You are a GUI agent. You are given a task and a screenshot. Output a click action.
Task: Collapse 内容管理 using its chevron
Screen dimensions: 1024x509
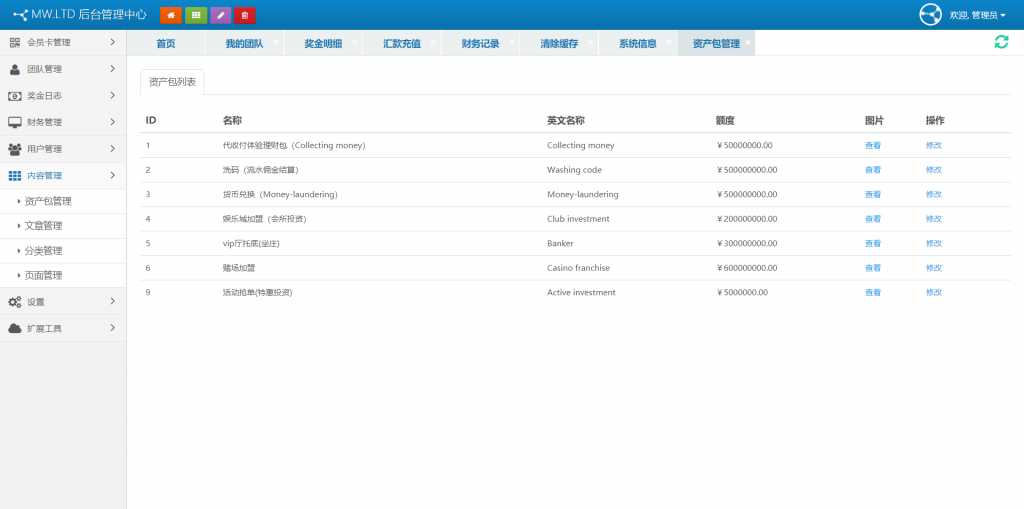pyautogui.click(x=112, y=175)
